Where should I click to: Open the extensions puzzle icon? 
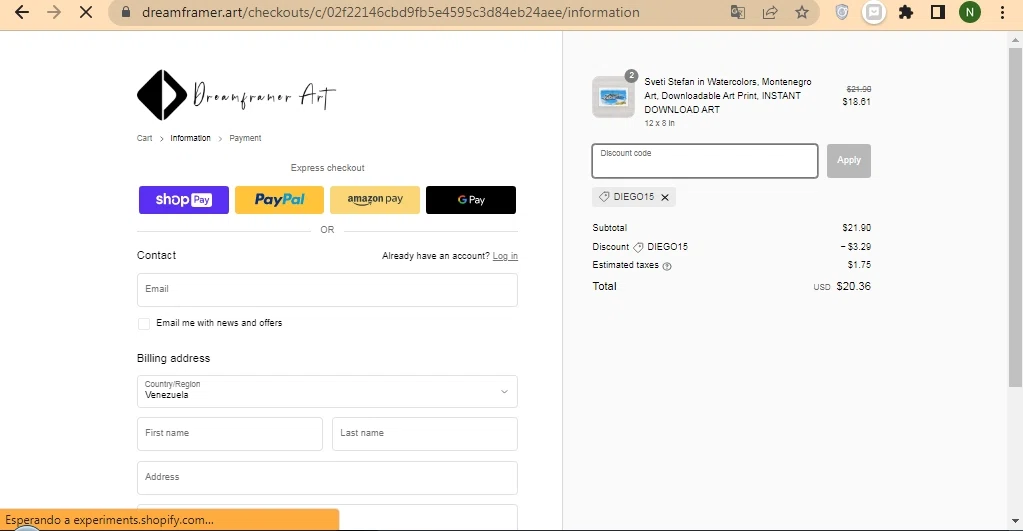[906, 12]
